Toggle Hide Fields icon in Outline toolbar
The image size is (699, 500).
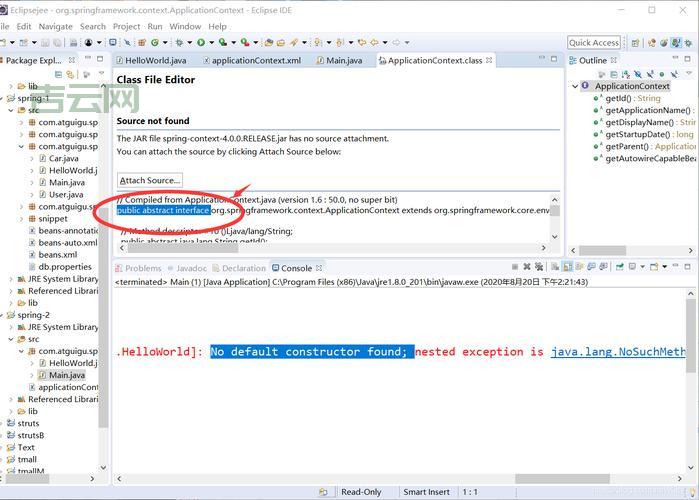pos(638,74)
